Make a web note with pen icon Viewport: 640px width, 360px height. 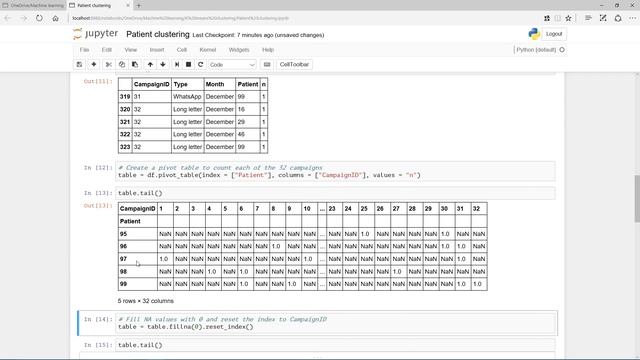[603, 18]
